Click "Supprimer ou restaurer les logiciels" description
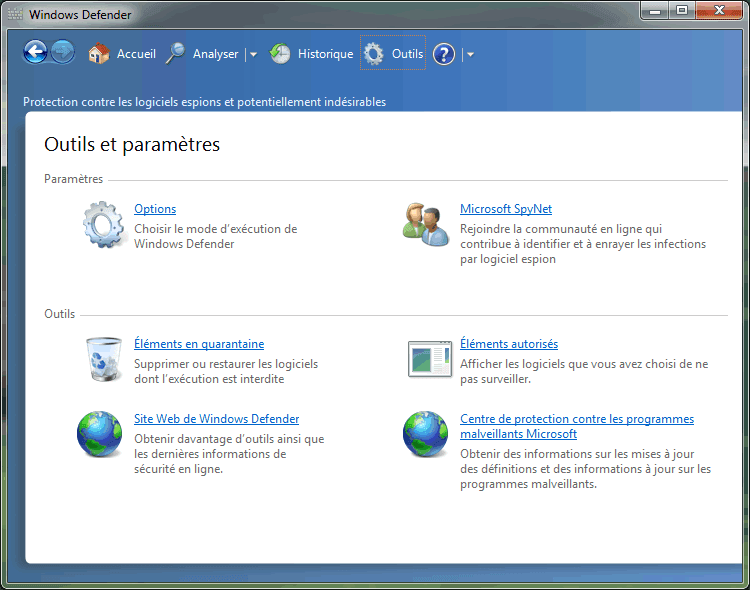 click(226, 371)
